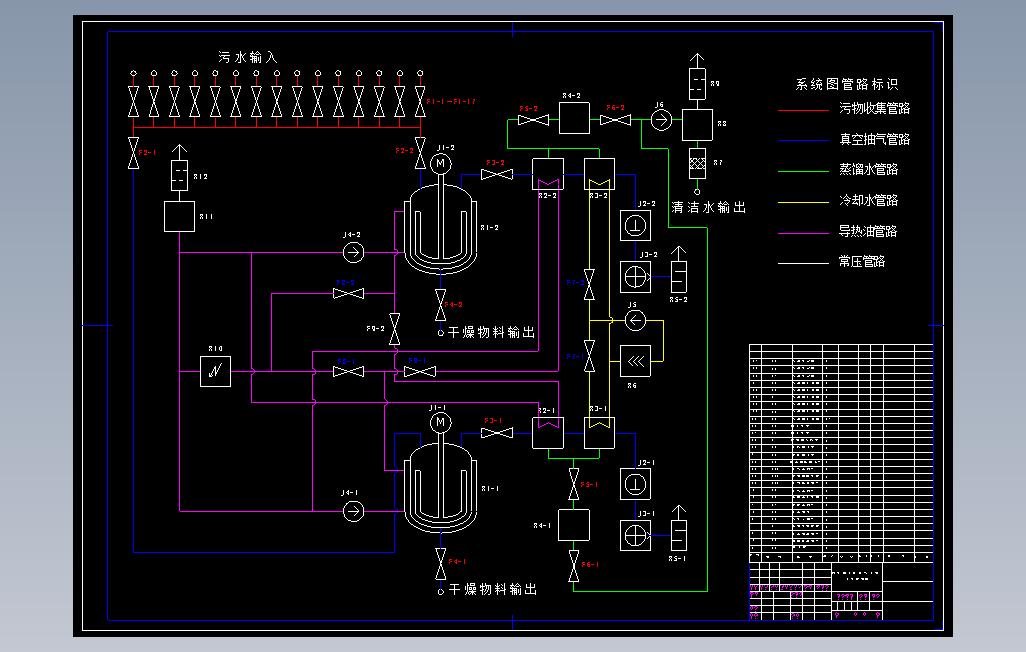Select the pump symbol labeled J4-2

[x=353, y=252]
